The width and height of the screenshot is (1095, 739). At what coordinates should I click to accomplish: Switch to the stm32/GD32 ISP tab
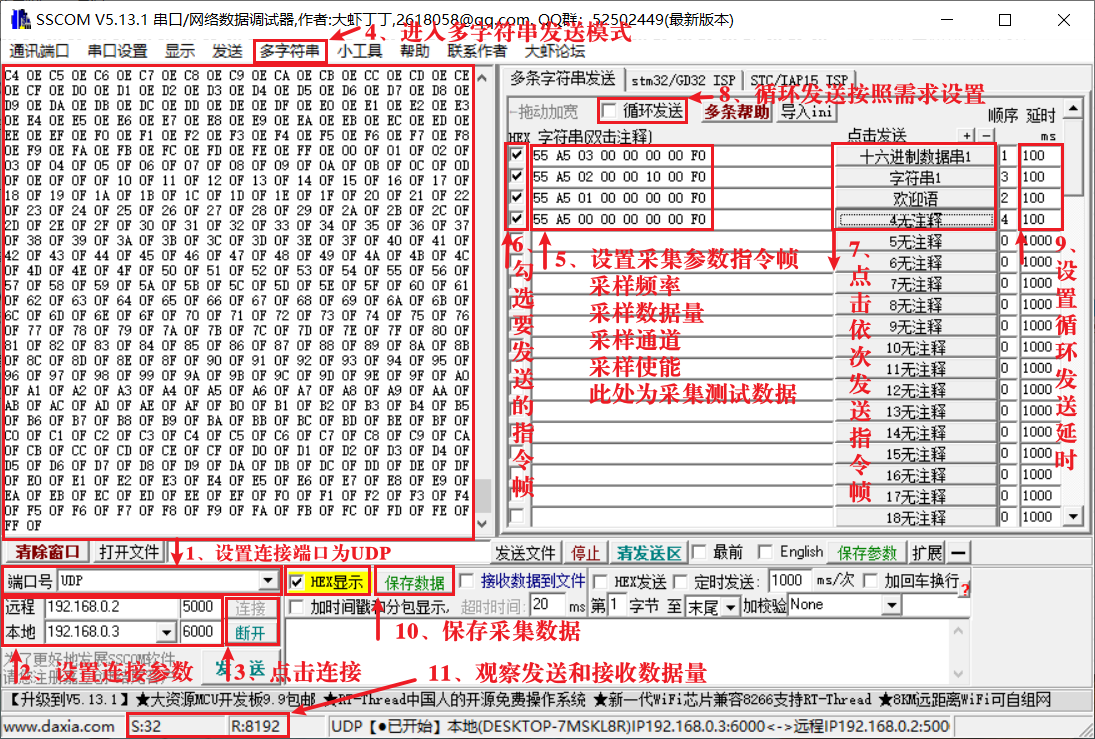[x=683, y=80]
